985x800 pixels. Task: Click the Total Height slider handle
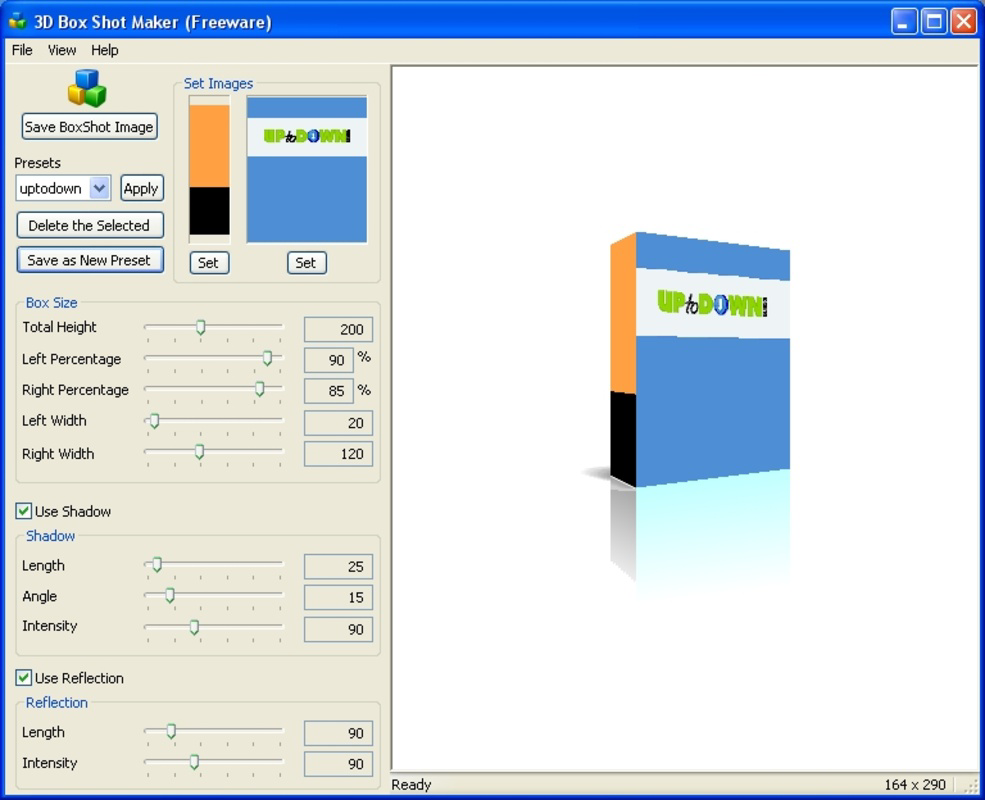point(199,327)
